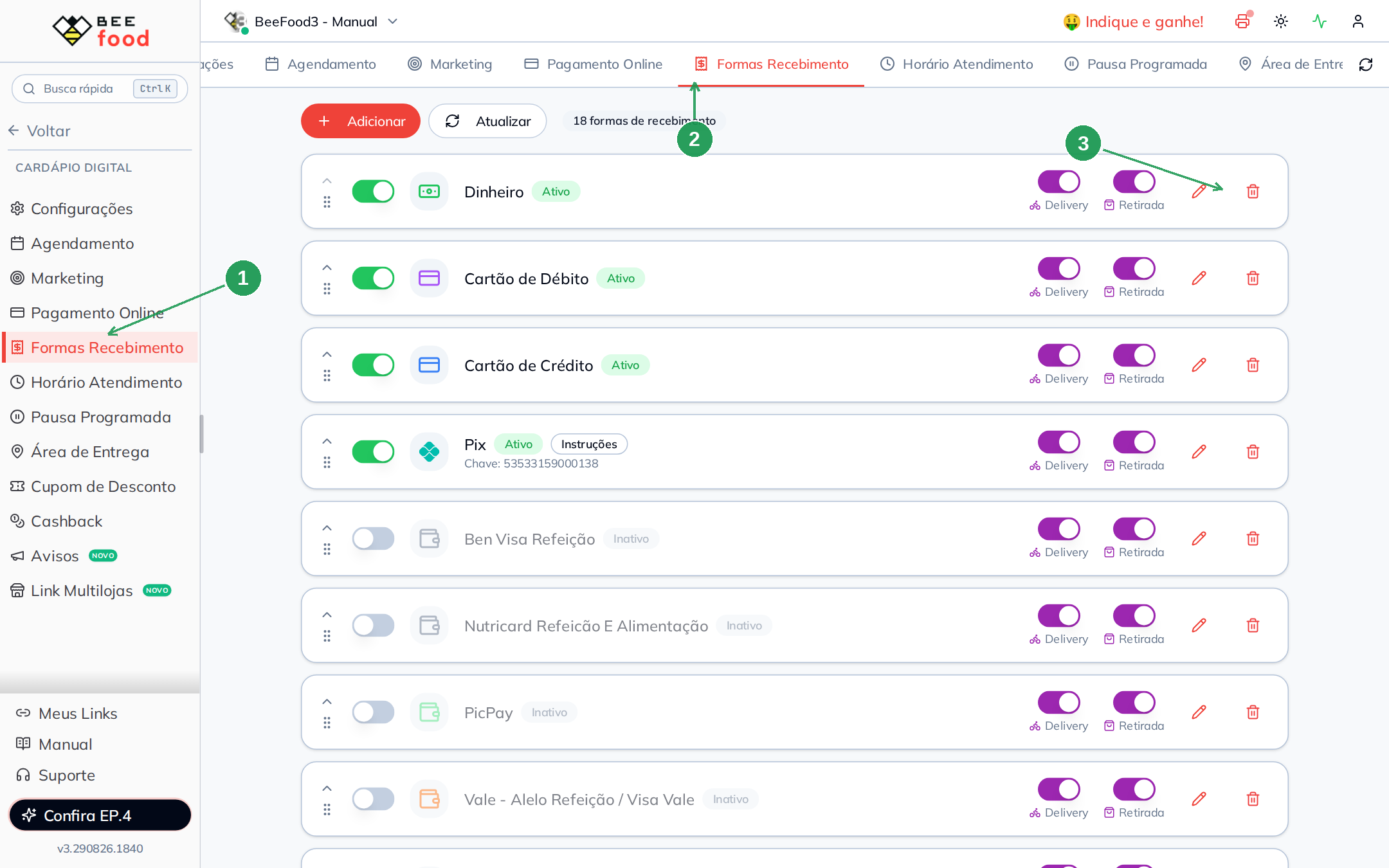Delete Cartão de Débito with trash icon
1389x868 pixels.
click(x=1253, y=278)
